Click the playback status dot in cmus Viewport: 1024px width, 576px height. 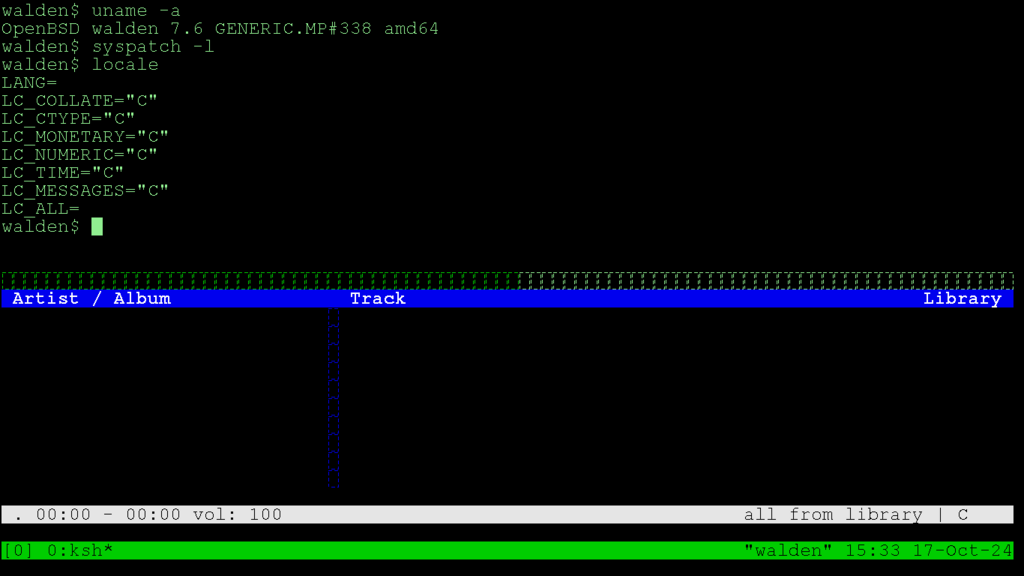(x=20, y=515)
